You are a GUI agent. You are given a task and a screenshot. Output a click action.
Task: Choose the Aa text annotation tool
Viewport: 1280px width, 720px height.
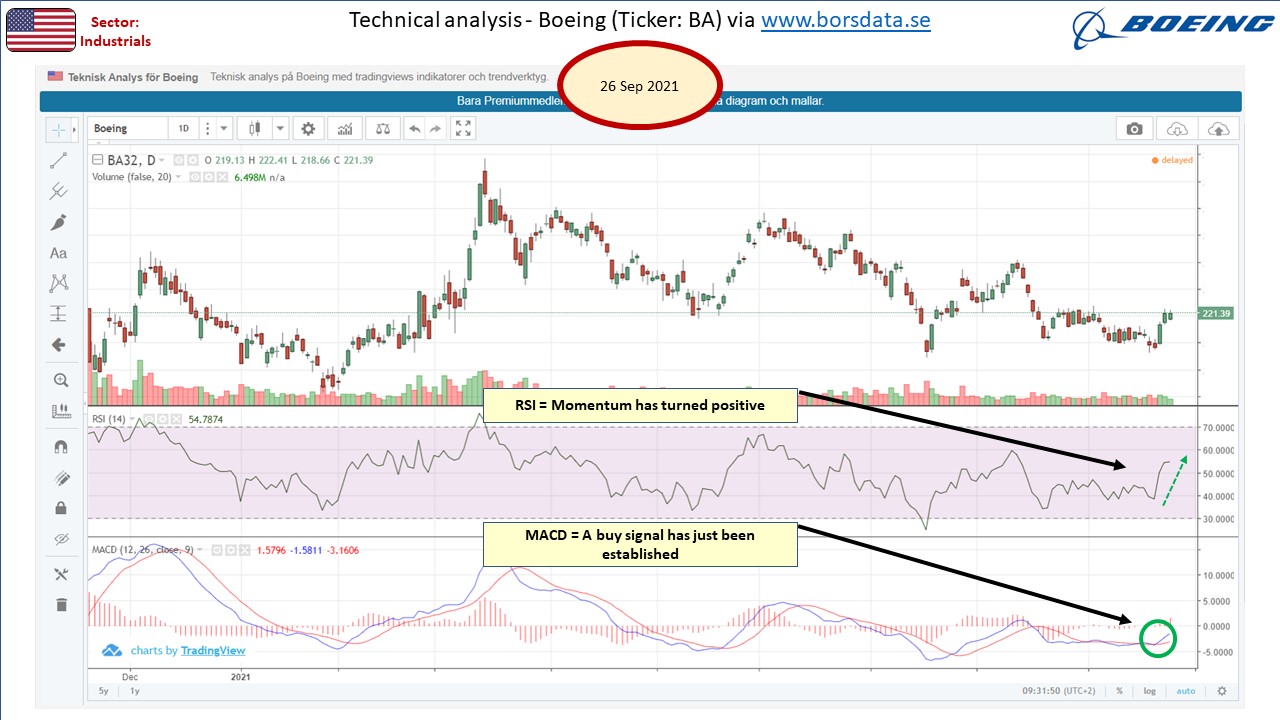point(59,253)
